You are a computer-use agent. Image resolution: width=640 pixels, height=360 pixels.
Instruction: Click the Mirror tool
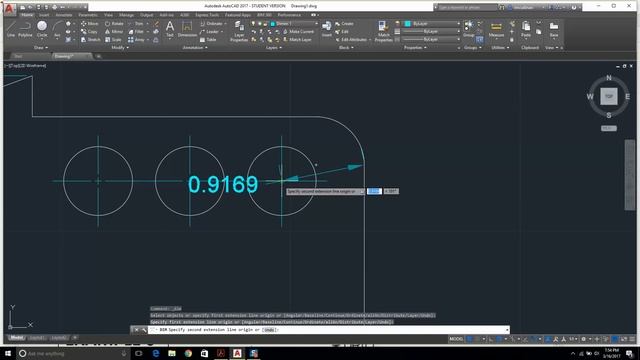113,31
